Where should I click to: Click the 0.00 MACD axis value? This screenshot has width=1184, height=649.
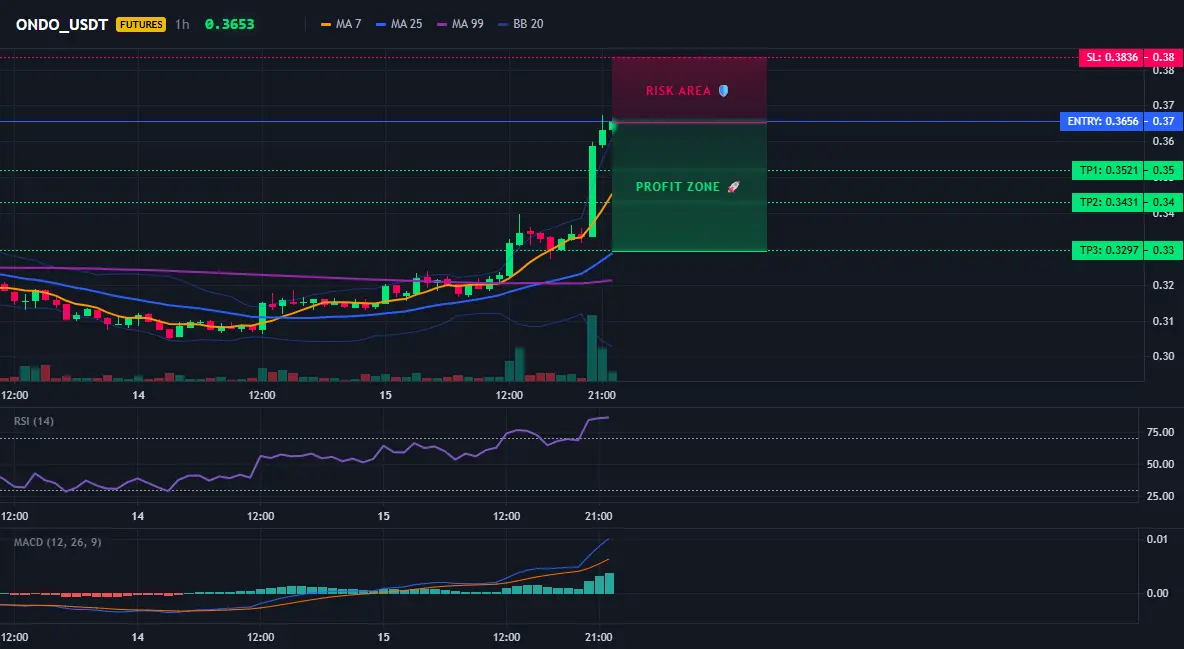click(x=1158, y=593)
